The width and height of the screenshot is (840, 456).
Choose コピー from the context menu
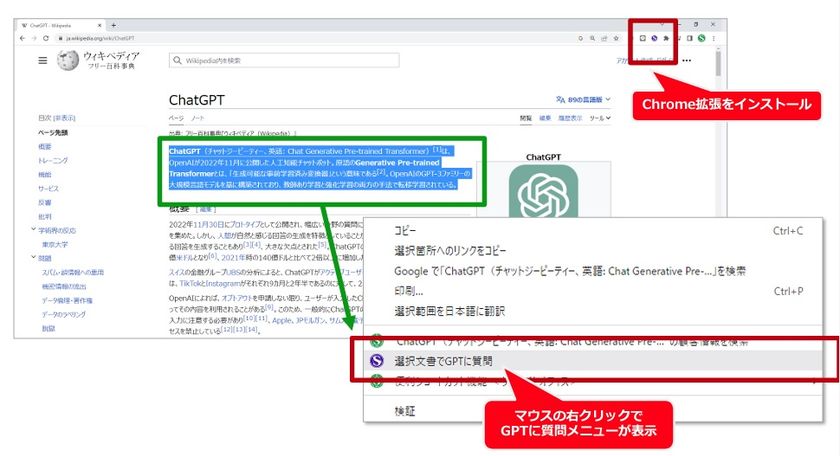click(593, 230)
